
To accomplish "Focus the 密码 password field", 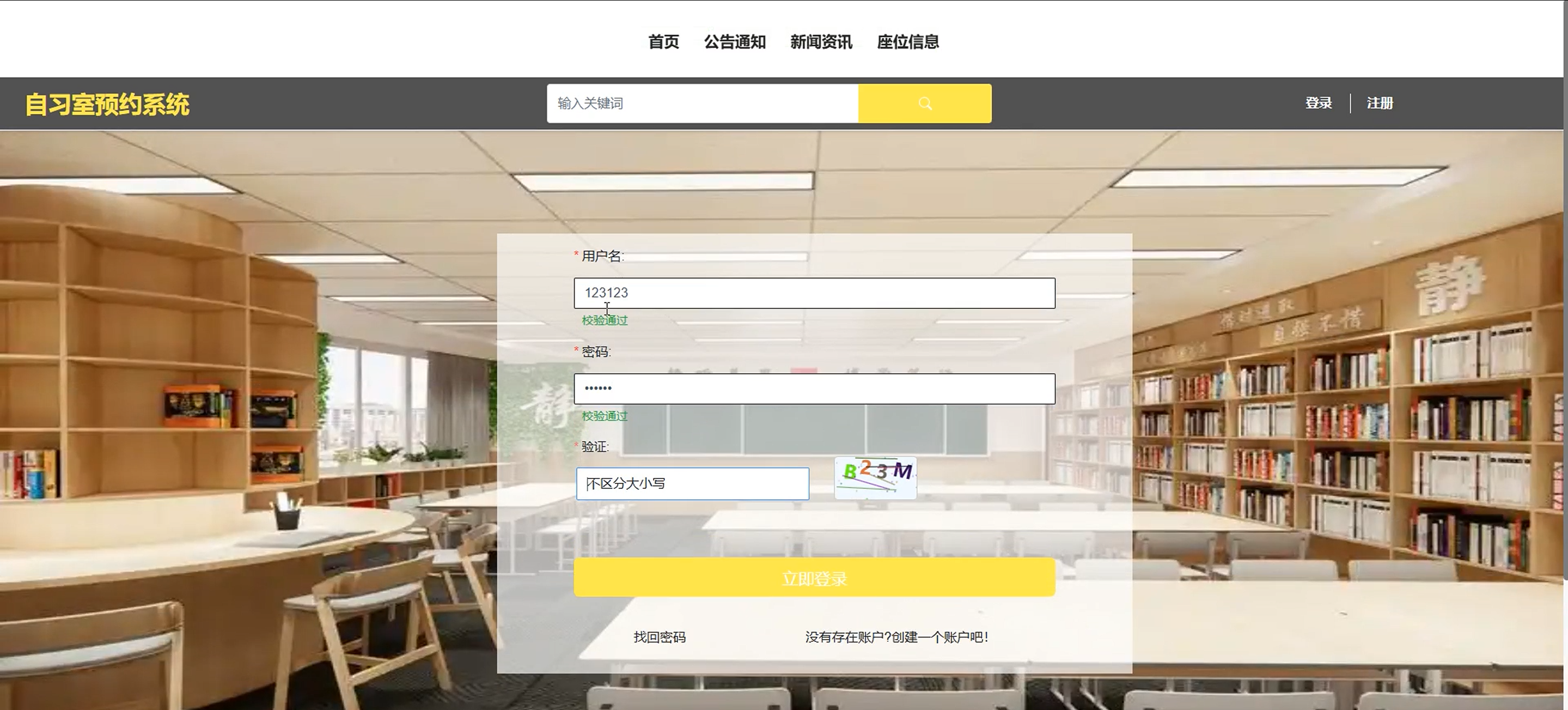I will coord(814,389).
